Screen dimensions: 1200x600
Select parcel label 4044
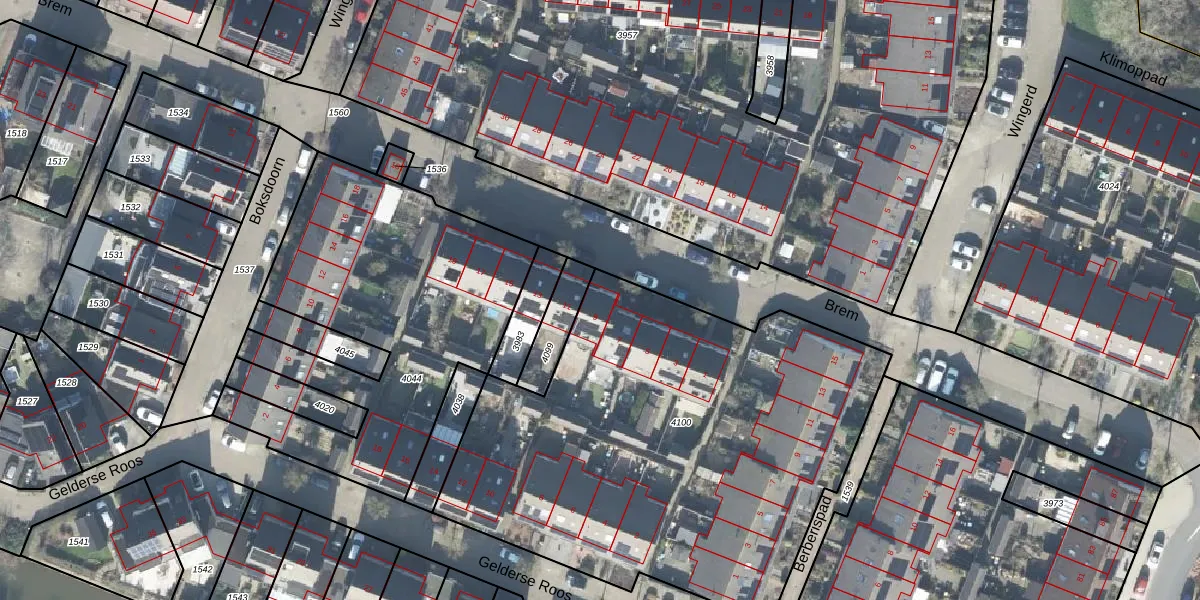(x=411, y=379)
